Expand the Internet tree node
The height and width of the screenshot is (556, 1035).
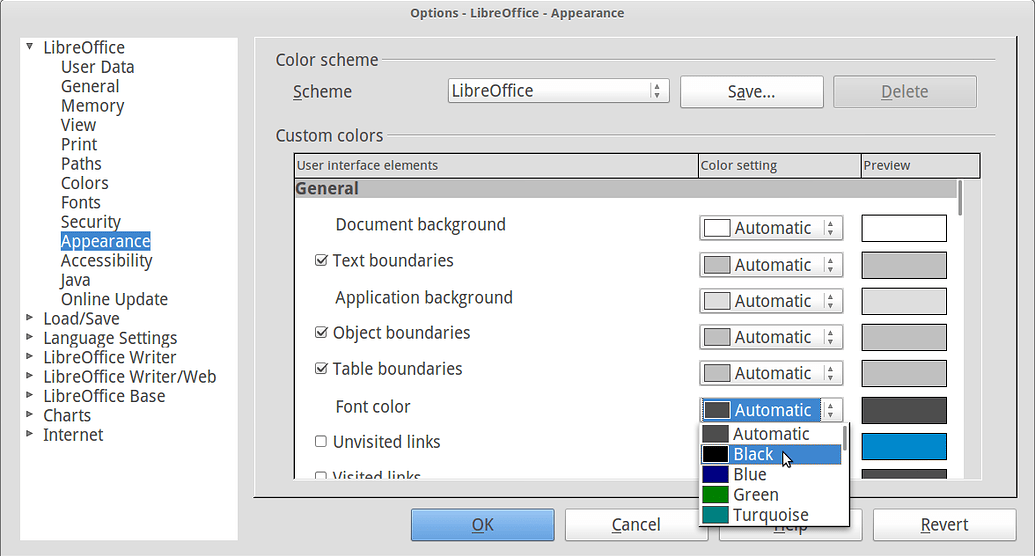tap(30, 434)
